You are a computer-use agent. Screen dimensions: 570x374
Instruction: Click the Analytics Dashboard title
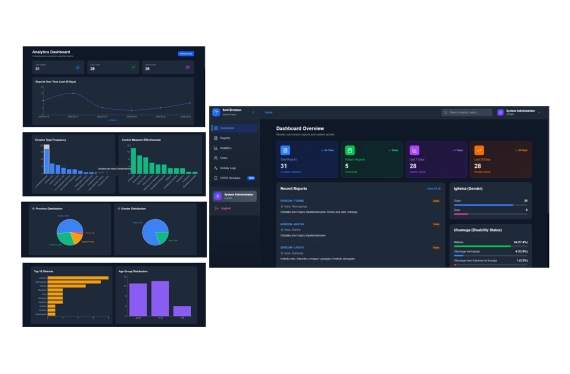[x=51, y=52]
